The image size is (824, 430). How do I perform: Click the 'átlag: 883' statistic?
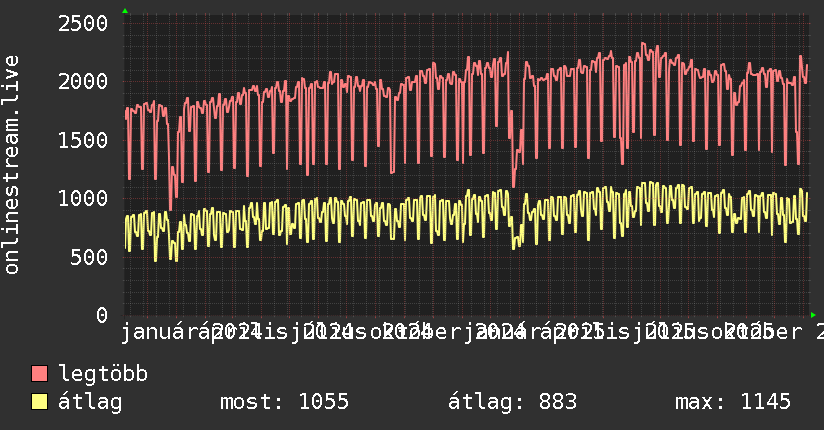click(512, 402)
